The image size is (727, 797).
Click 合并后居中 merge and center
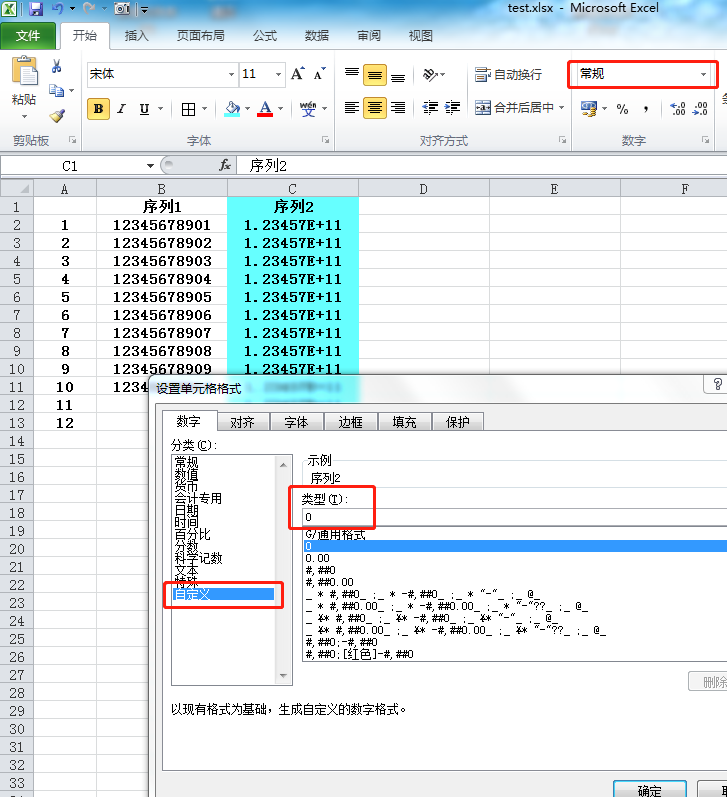514,108
